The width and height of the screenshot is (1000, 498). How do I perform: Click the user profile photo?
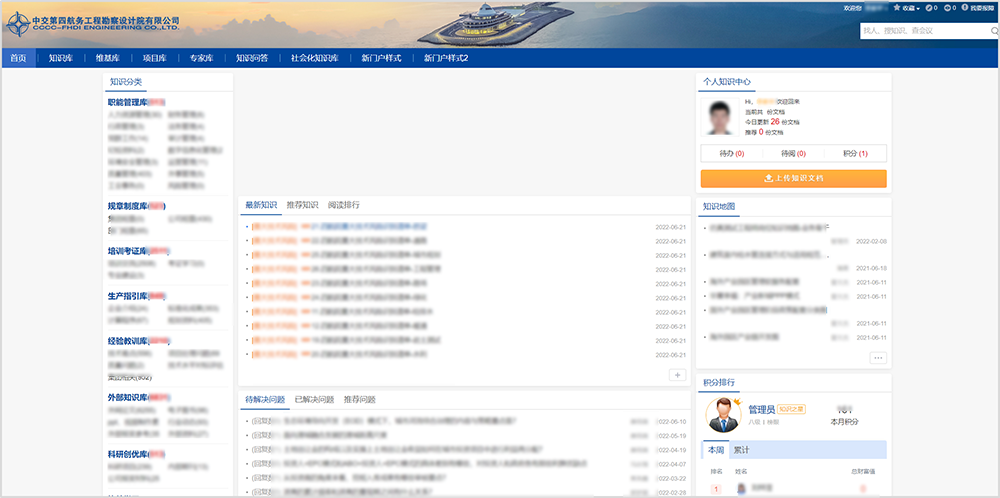719,117
